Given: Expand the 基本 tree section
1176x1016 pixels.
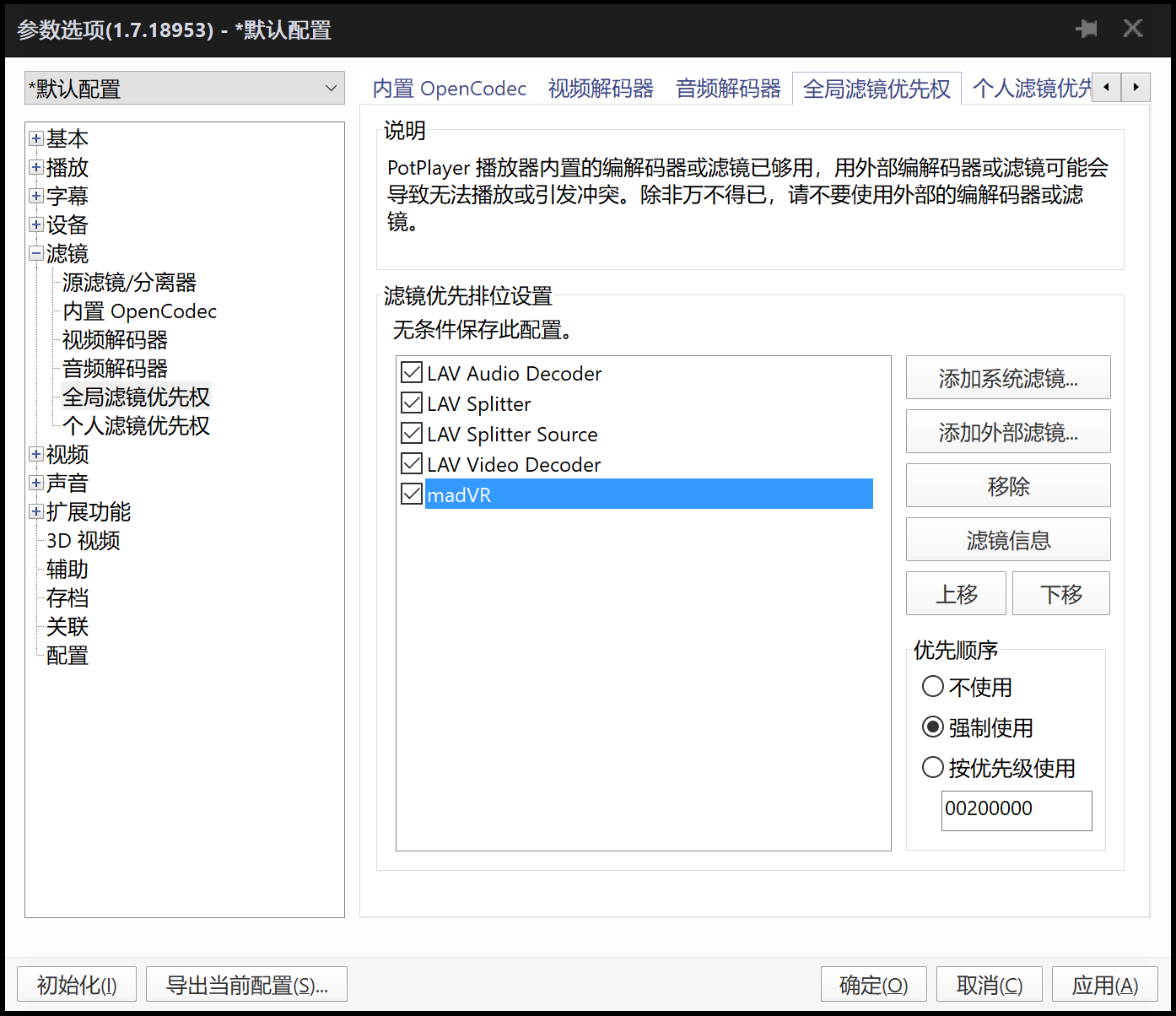Looking at the screenshot, I should coord(35,138).
